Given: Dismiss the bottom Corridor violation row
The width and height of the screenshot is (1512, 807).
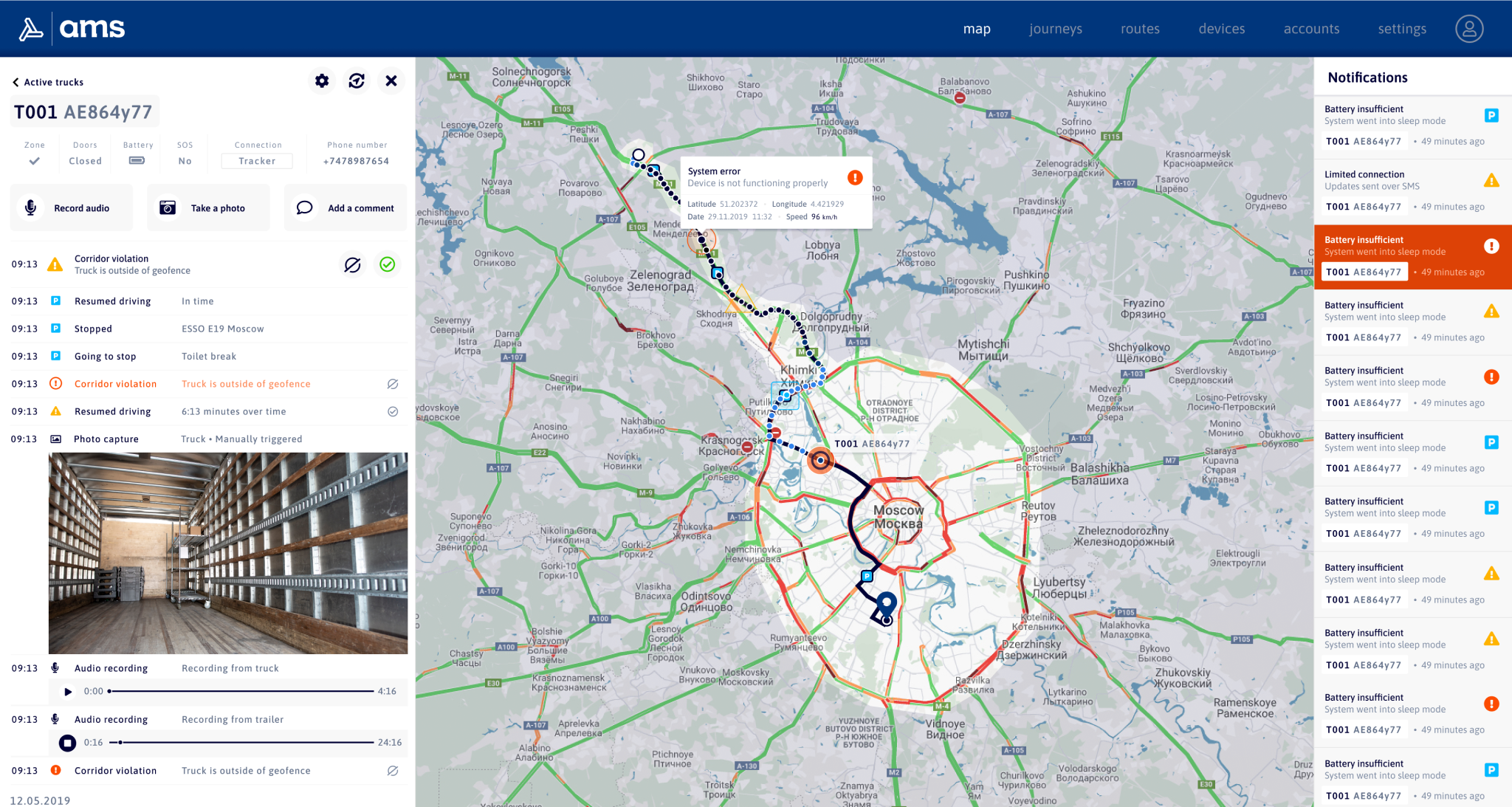Looking at the screenshot, I should click(393, 771).
